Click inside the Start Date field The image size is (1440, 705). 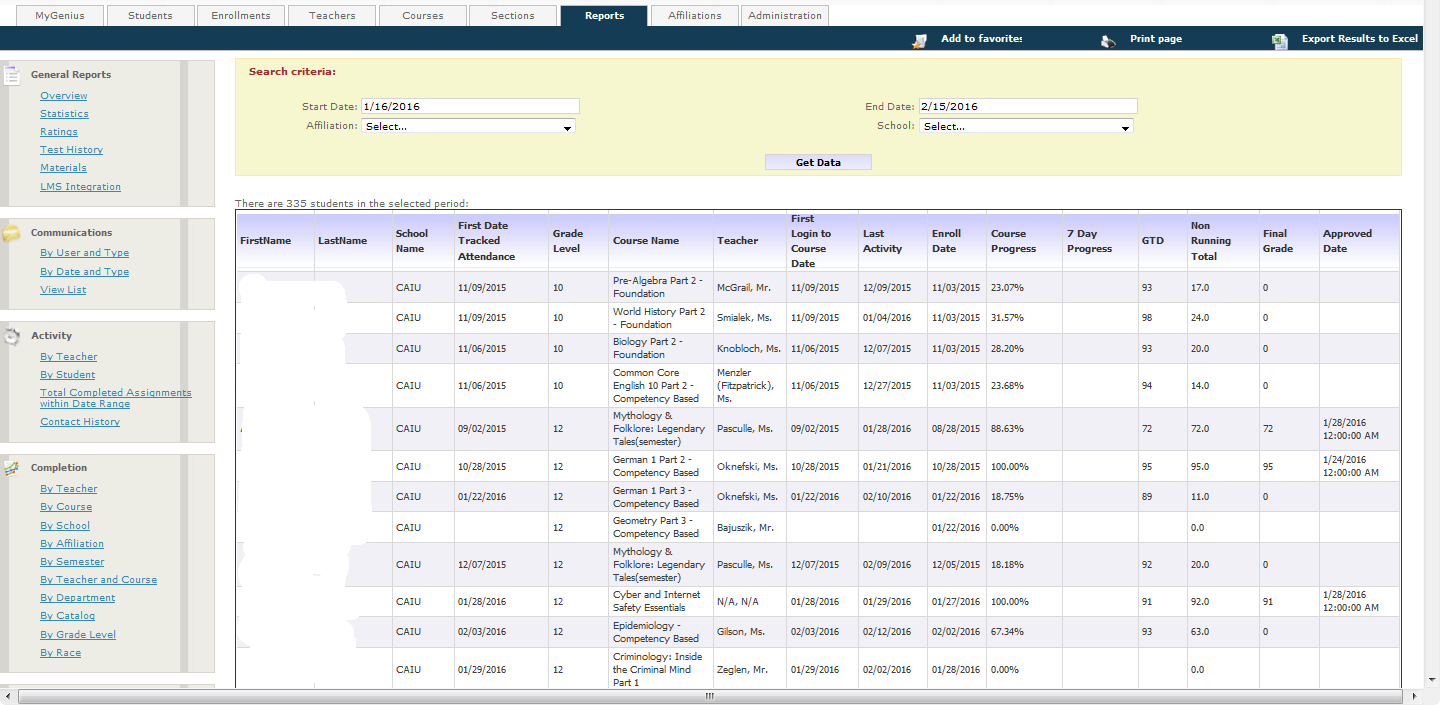pos(470,106)
